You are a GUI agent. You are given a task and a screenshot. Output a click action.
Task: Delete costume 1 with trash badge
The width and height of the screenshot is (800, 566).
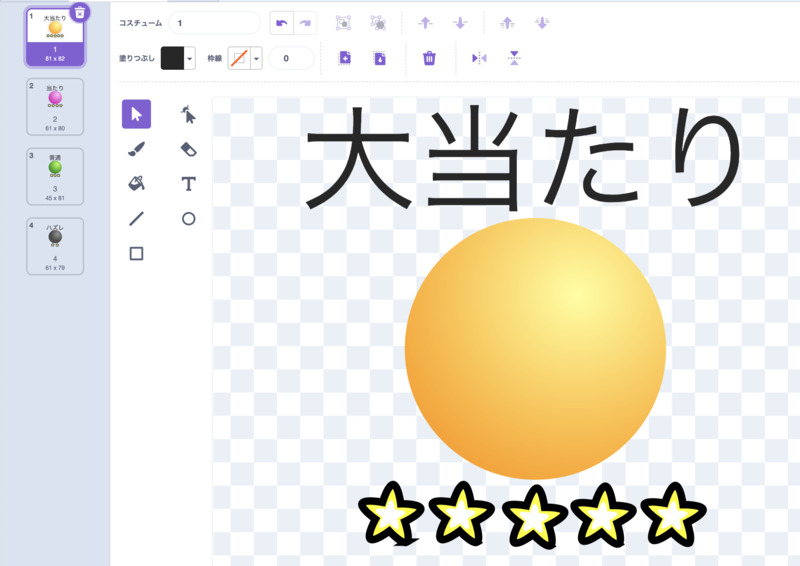tap(80, 12)
